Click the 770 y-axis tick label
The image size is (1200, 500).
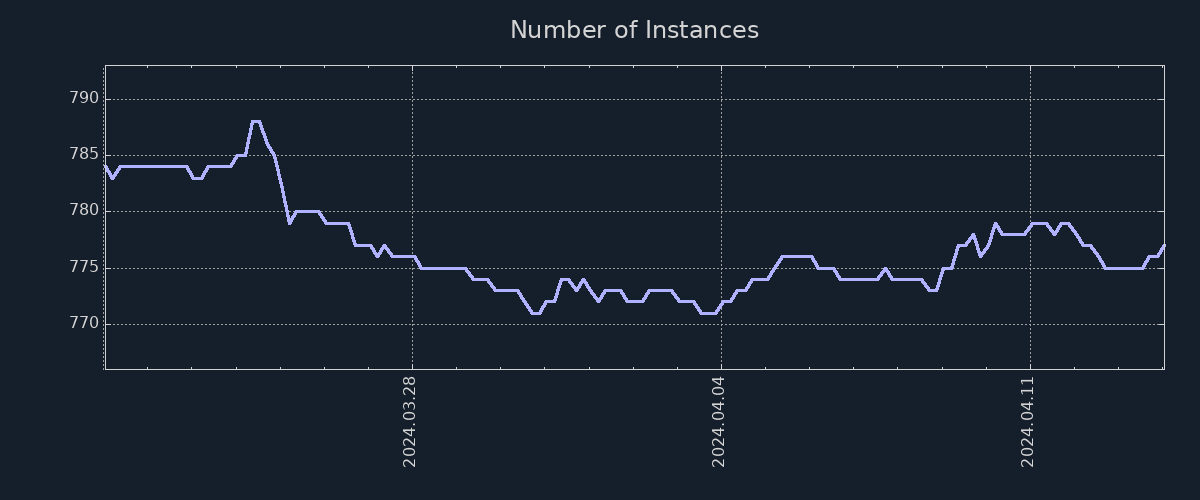[83, 324]
